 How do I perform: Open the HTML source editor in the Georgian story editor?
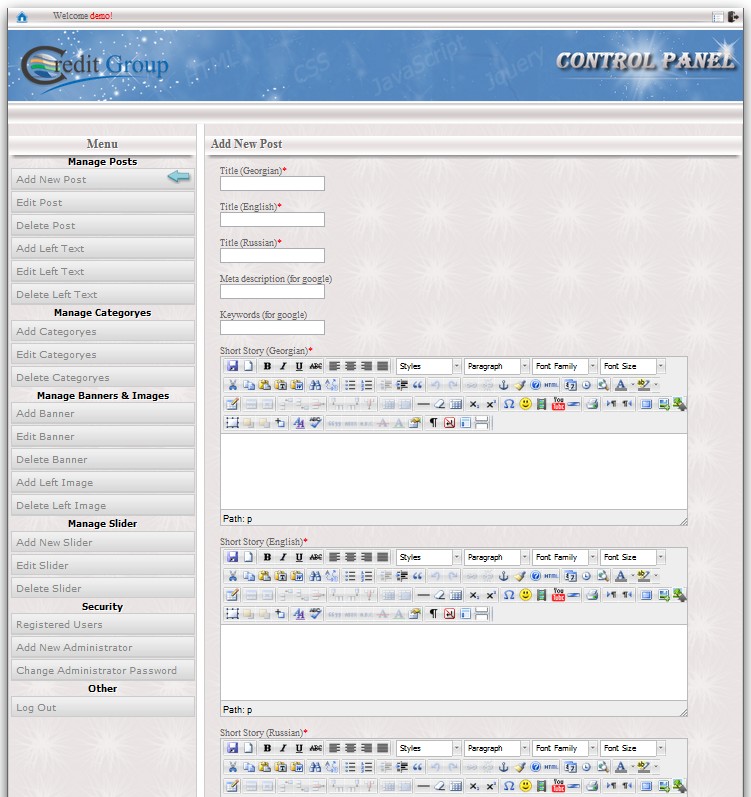552,385
